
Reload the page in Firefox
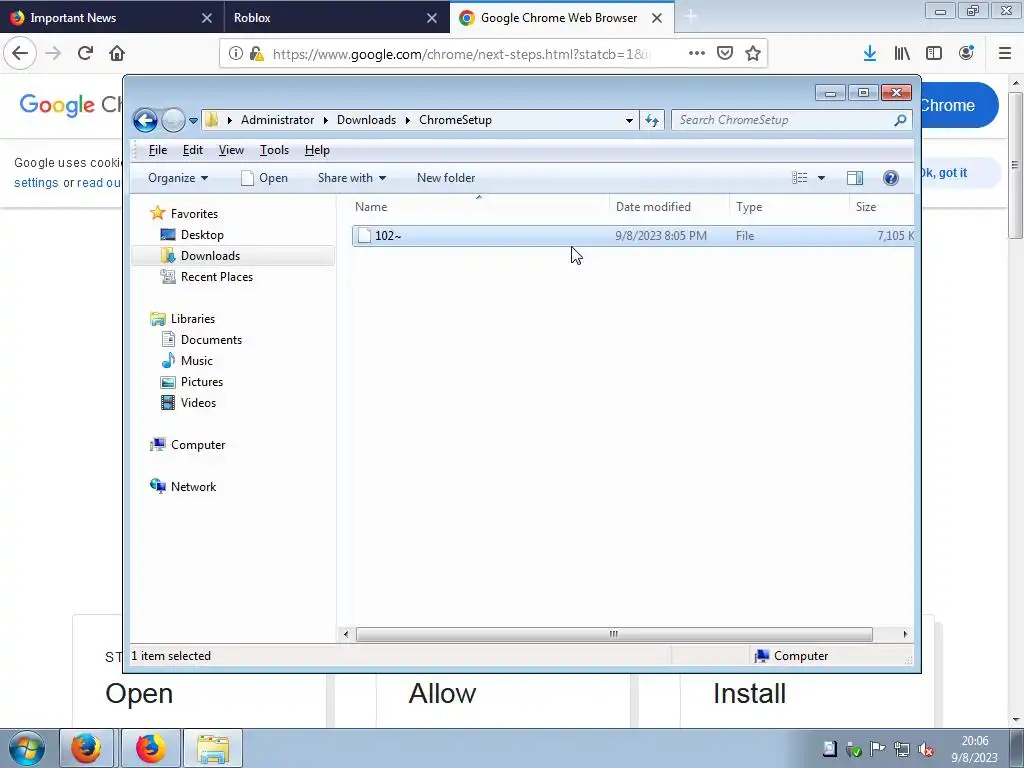click(x=85, y=54)
